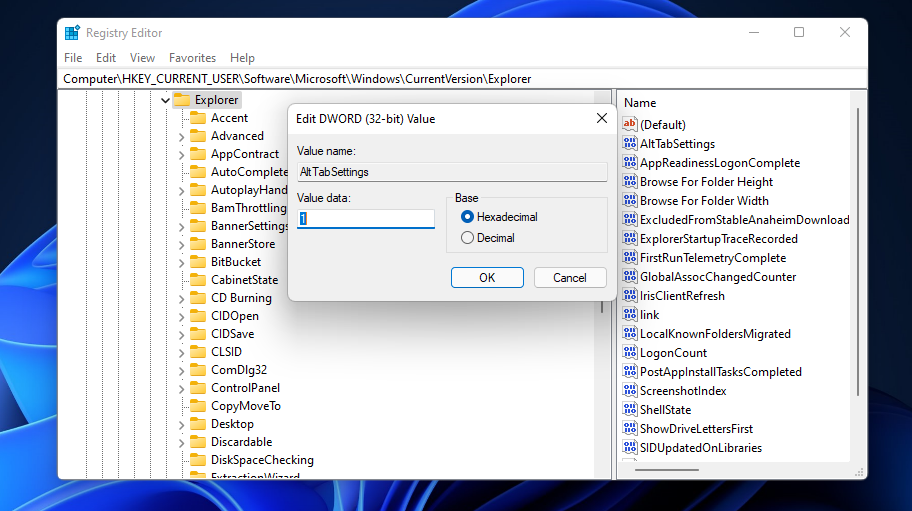Confirm the DWORD edit with OK
Viewport: 912px width, 511px height.
[x=487, y=277]
